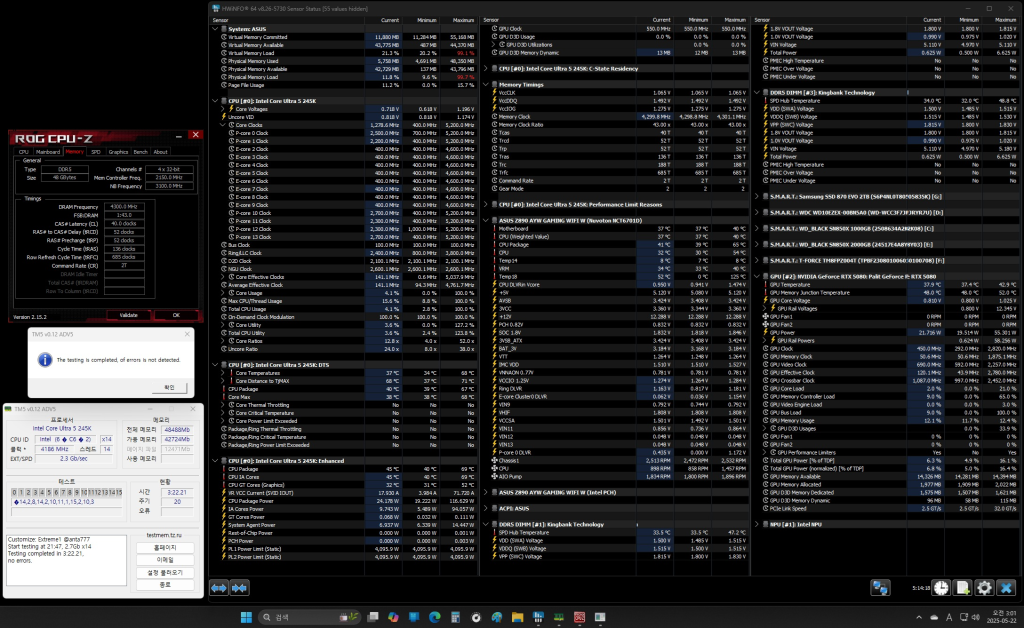Open the HWiNFO network monitoring icon
Image resolution: width=1024 pixels, height=628 pixels.
(880, 588)
